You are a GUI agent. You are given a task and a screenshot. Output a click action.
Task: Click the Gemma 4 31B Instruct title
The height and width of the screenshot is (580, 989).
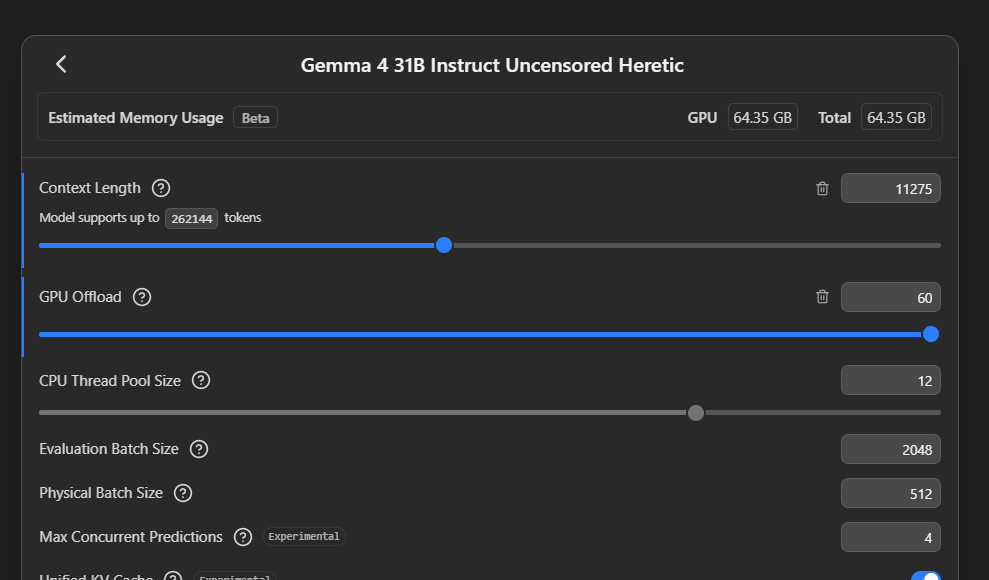[492, 65]
